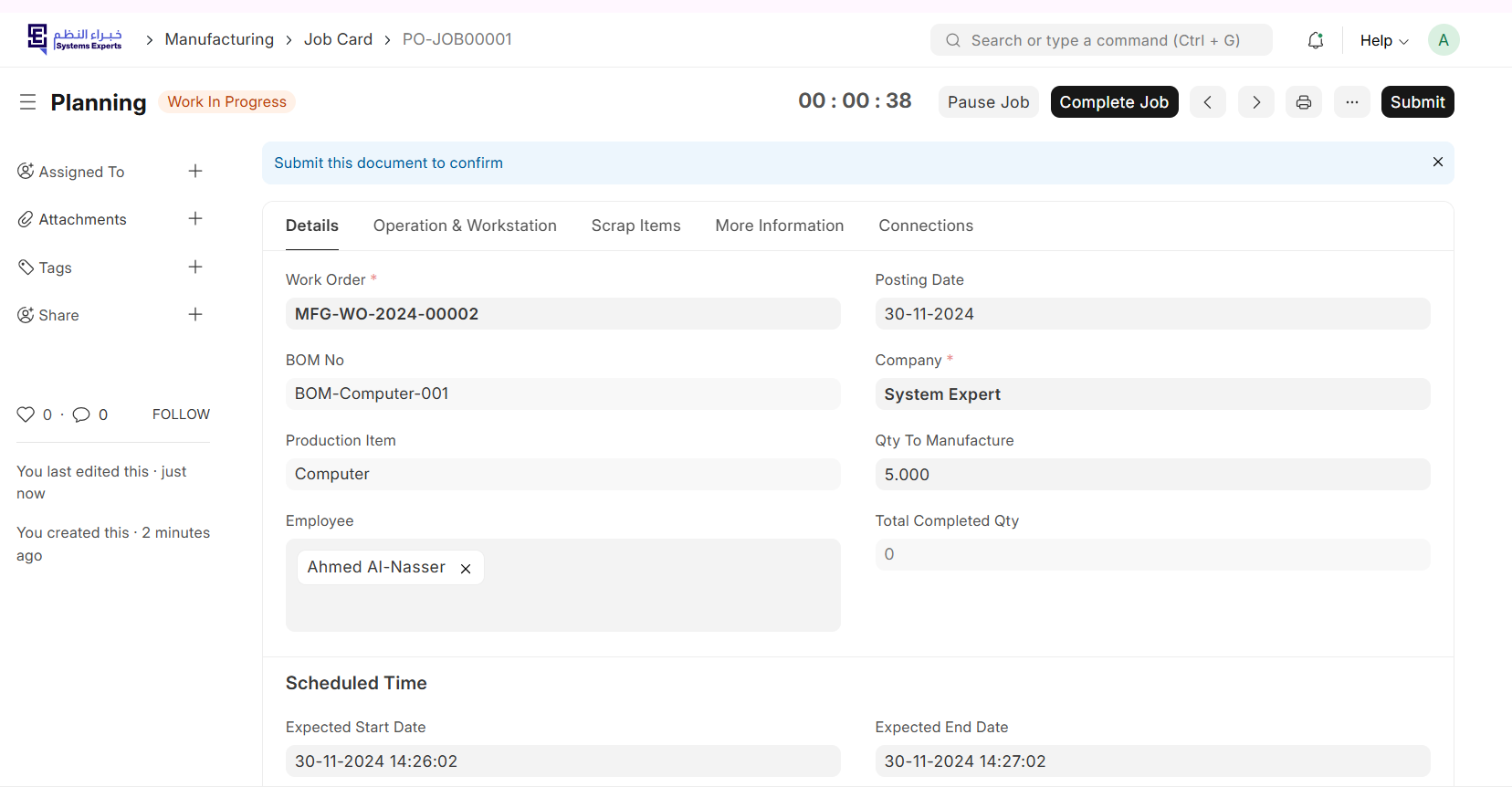Add an assignee with plus icon
Viewport: 1512px width, 787px height.
pyautogui.click(x=195, y=172)
